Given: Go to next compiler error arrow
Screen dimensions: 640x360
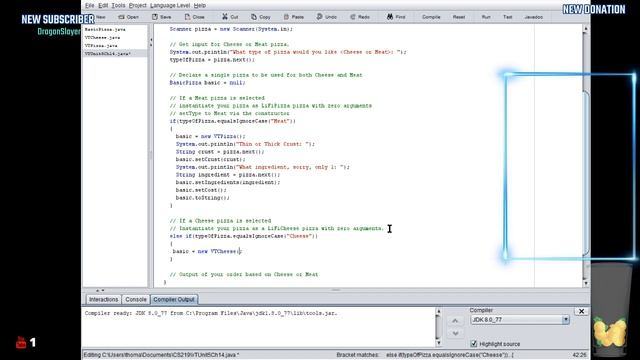Looking at the screenshot, I should pyautogui.click(x=455, y=333).
